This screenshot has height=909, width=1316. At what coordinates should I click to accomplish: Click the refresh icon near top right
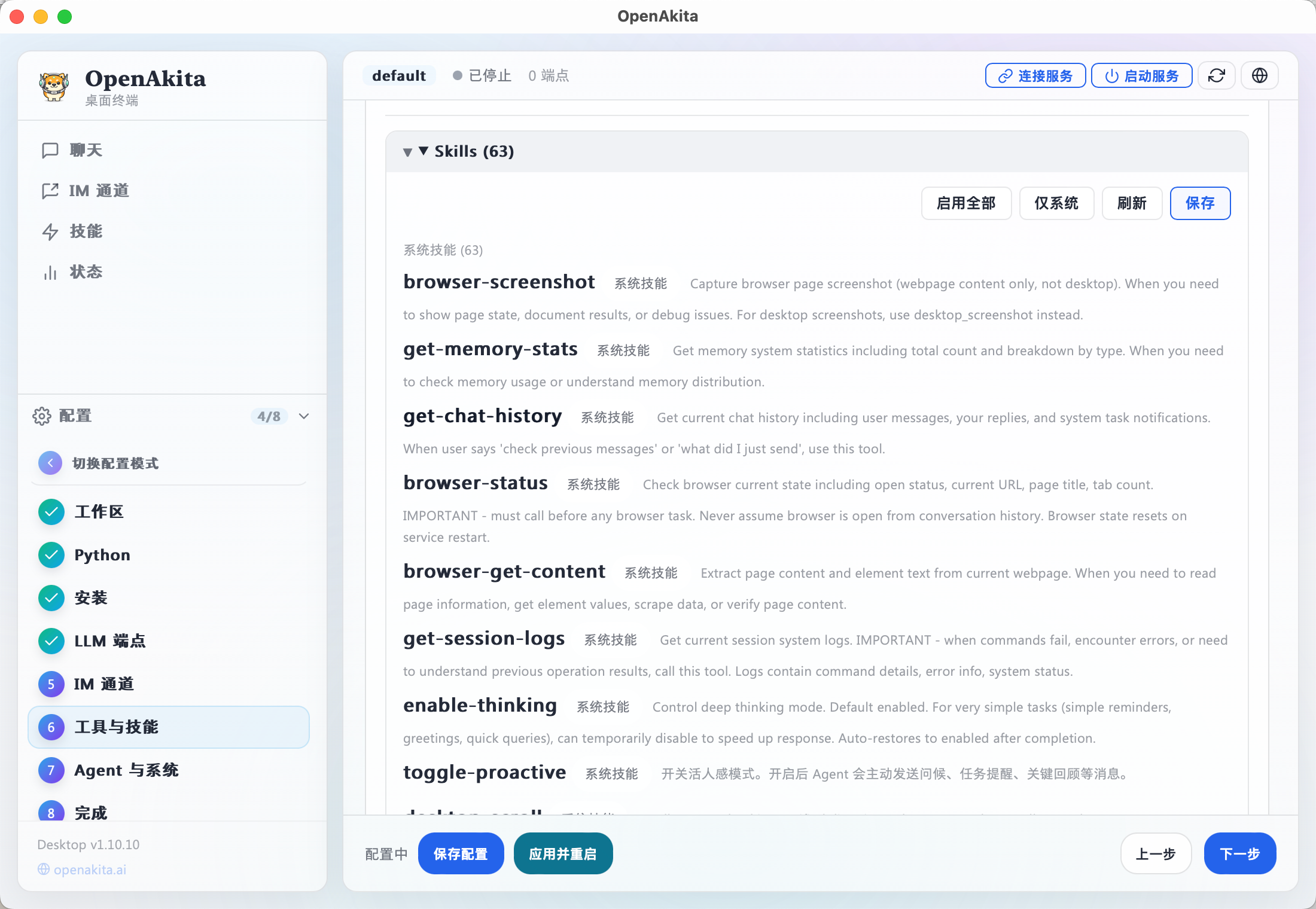[x=1217, y=75]
